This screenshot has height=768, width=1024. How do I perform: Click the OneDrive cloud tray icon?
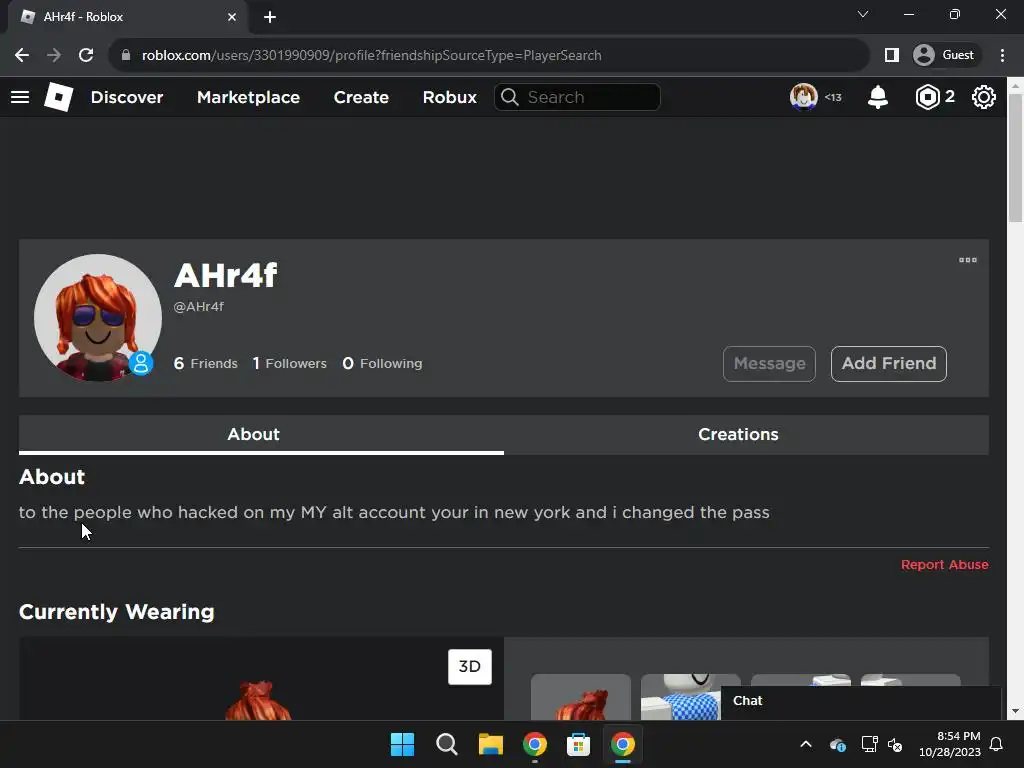pyautogui.click(x=838, y=744)
